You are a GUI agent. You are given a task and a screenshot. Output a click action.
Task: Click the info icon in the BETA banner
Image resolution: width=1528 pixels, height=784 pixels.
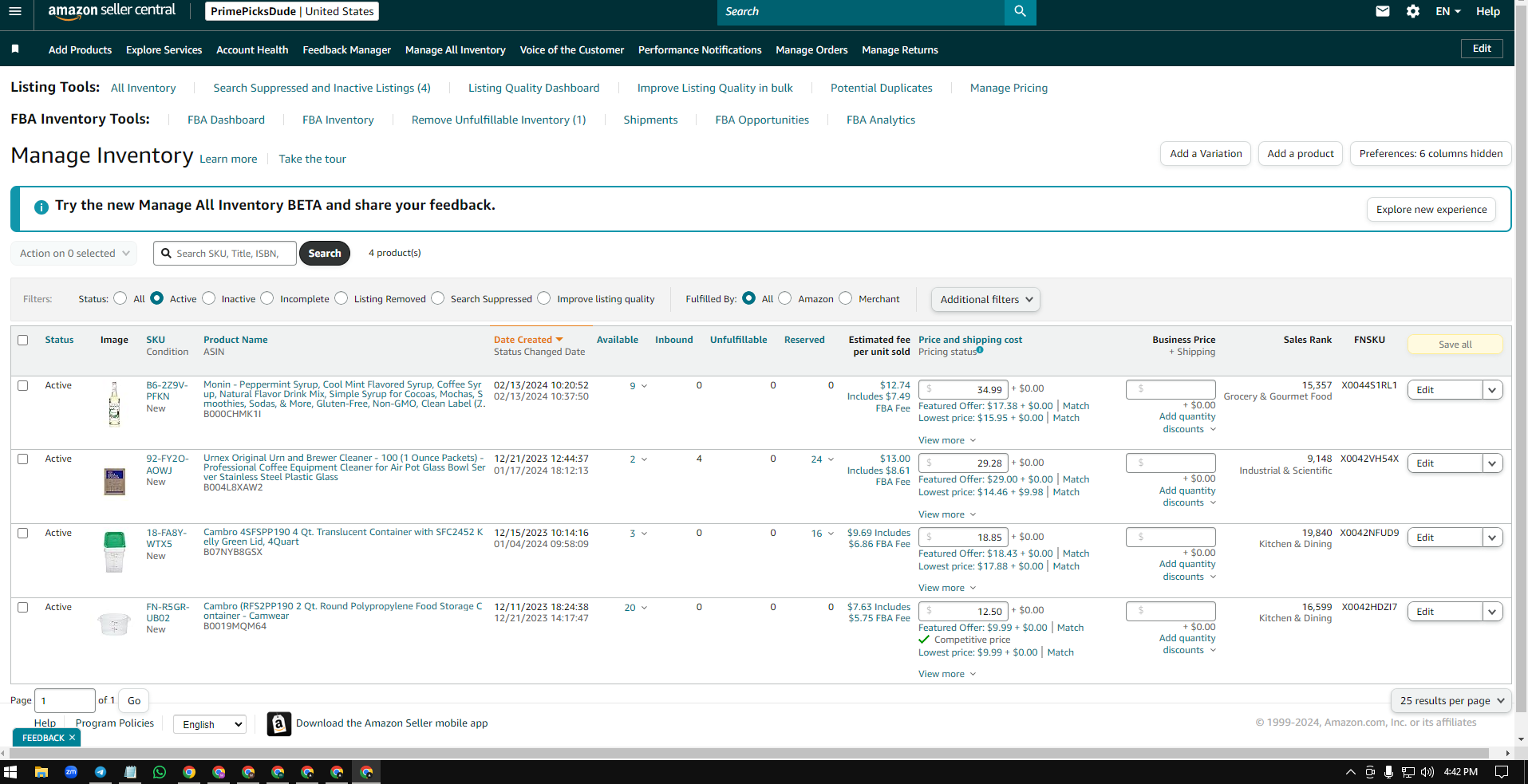tap(41, 207)
